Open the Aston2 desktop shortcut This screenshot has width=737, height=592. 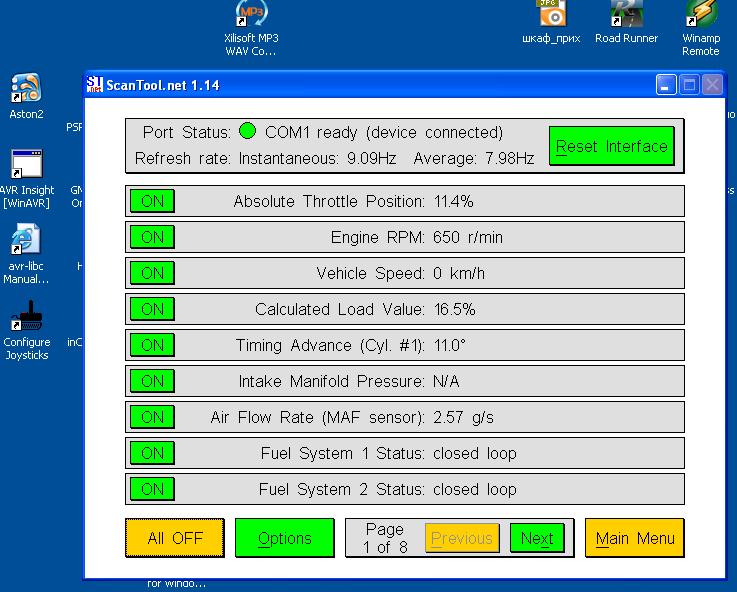click(x=26, y=90)
